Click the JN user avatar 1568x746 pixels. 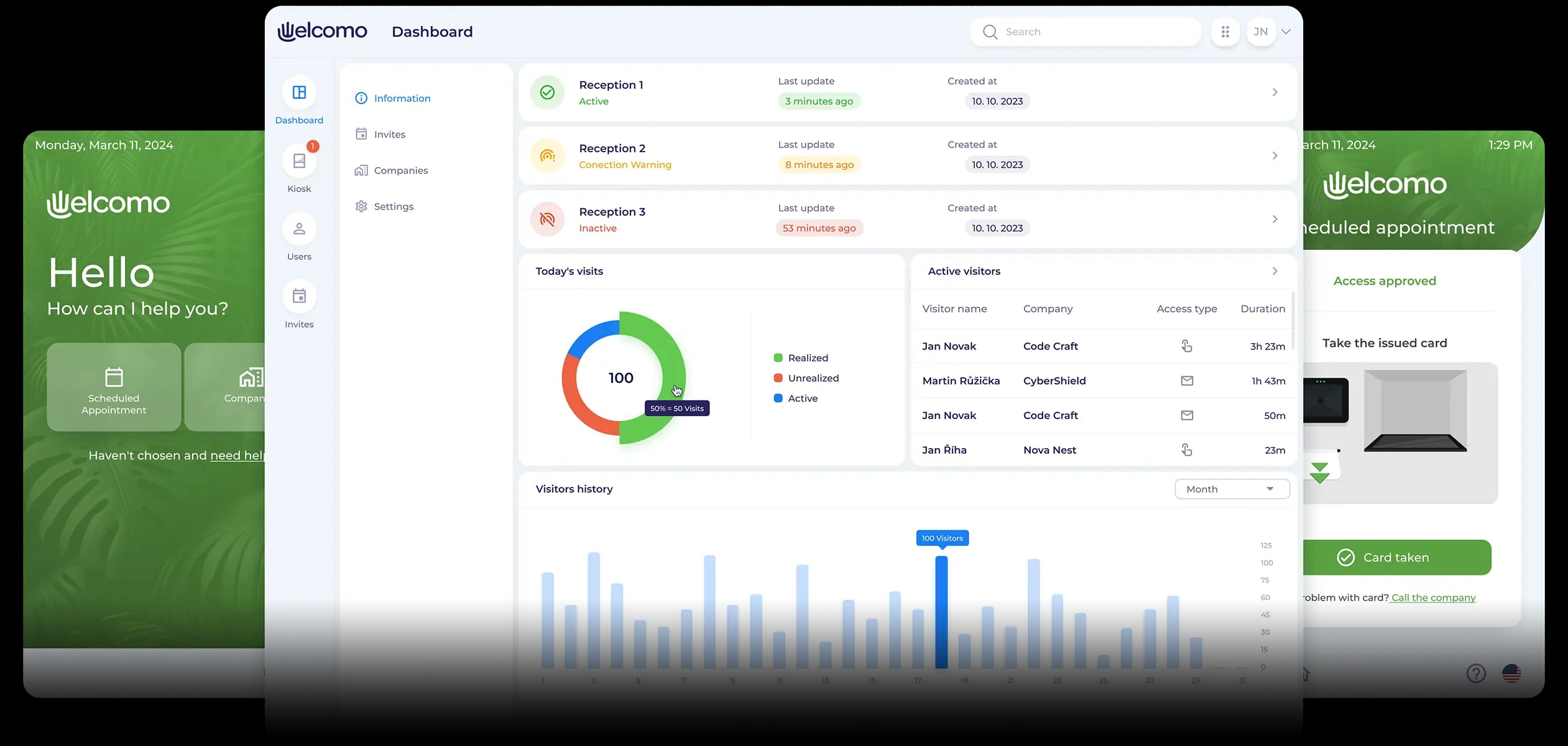click(1260, 32)
